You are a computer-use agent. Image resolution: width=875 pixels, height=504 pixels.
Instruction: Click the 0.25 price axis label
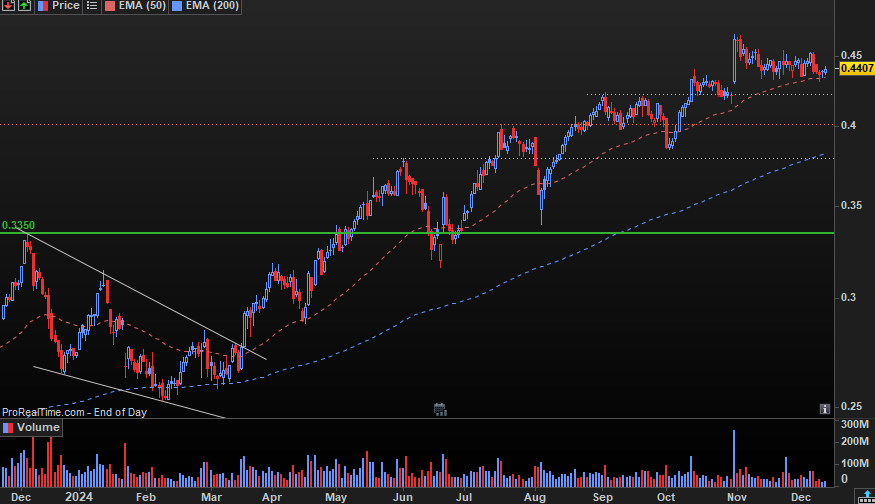pyautogui.click(x=851, y=406)
